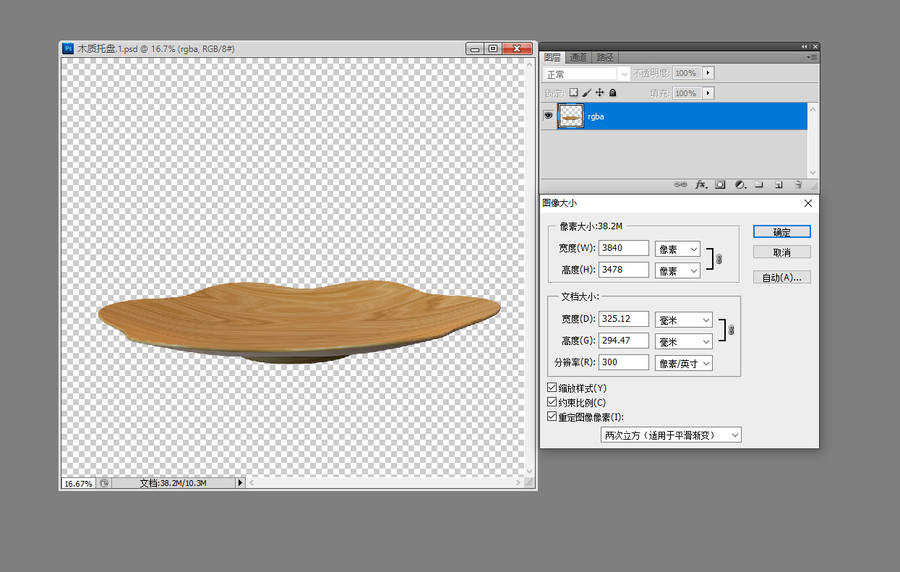Click document height field showing 294.47
The image size is (900, 572).
point(623,340)
